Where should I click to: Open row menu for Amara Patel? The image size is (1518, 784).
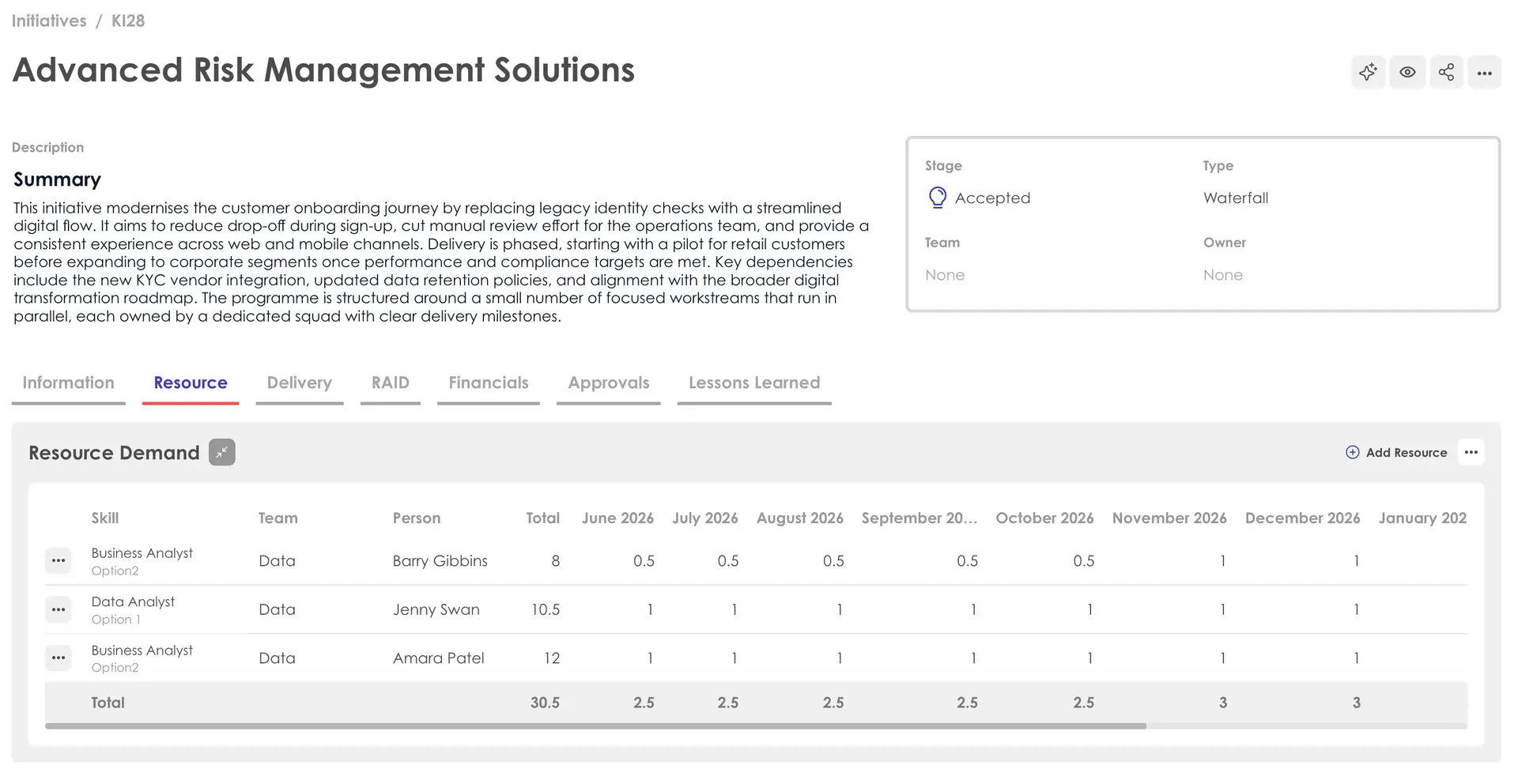[59, 658]
